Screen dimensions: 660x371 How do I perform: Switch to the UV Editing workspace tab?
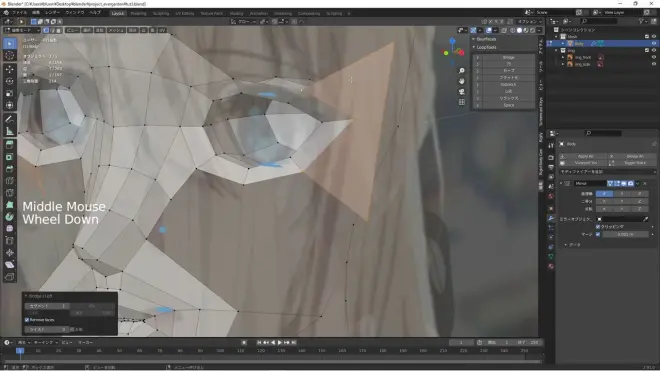coord(185,13)
